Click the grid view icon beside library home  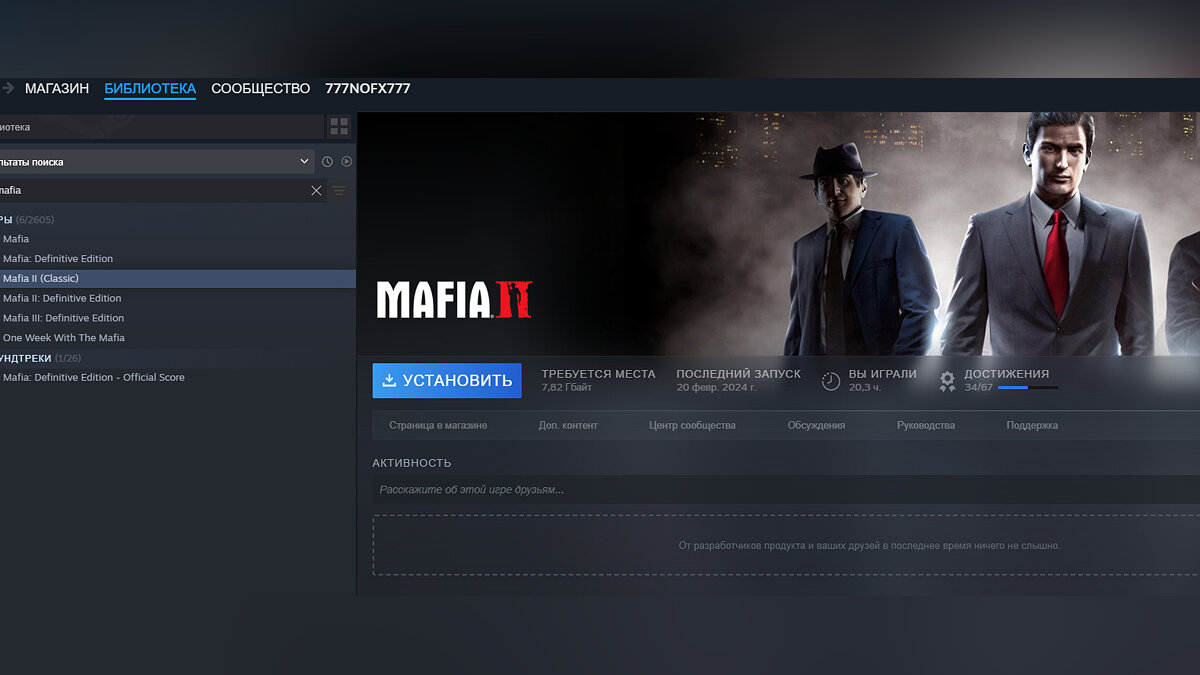coord(339,127)
